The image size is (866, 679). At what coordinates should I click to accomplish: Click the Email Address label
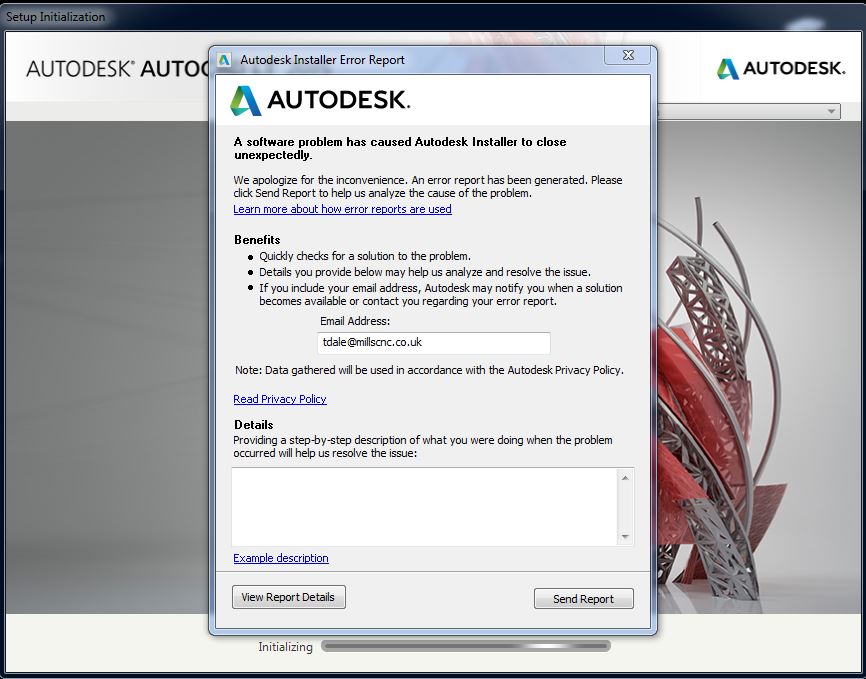tap(355, 321)
